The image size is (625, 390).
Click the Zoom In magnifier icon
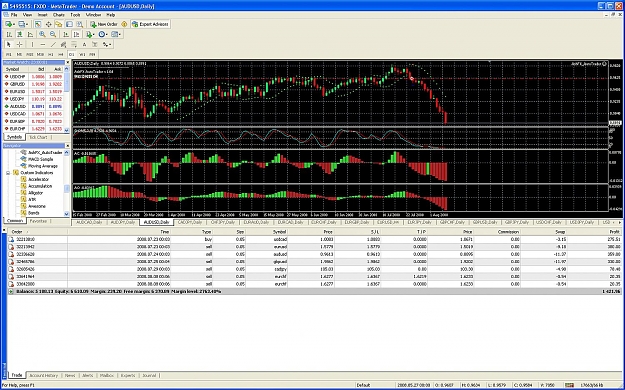(x=42, y=35)
